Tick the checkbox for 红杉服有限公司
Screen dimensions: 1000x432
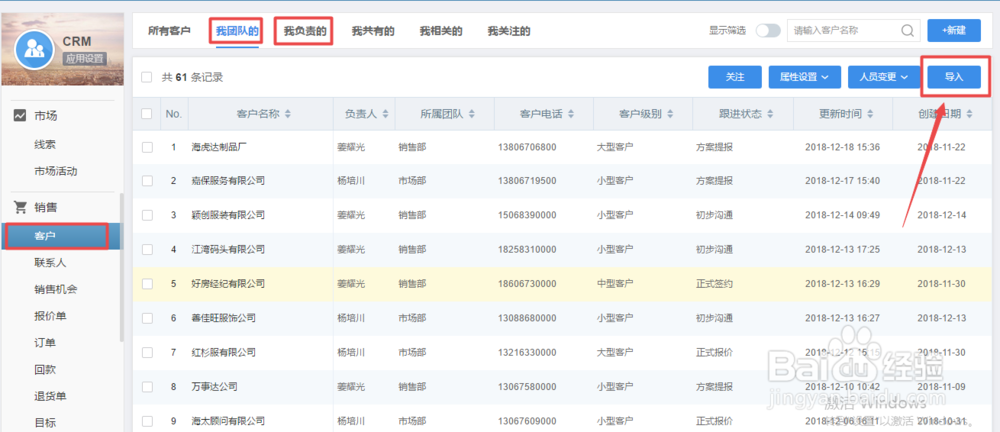point(147,352)
